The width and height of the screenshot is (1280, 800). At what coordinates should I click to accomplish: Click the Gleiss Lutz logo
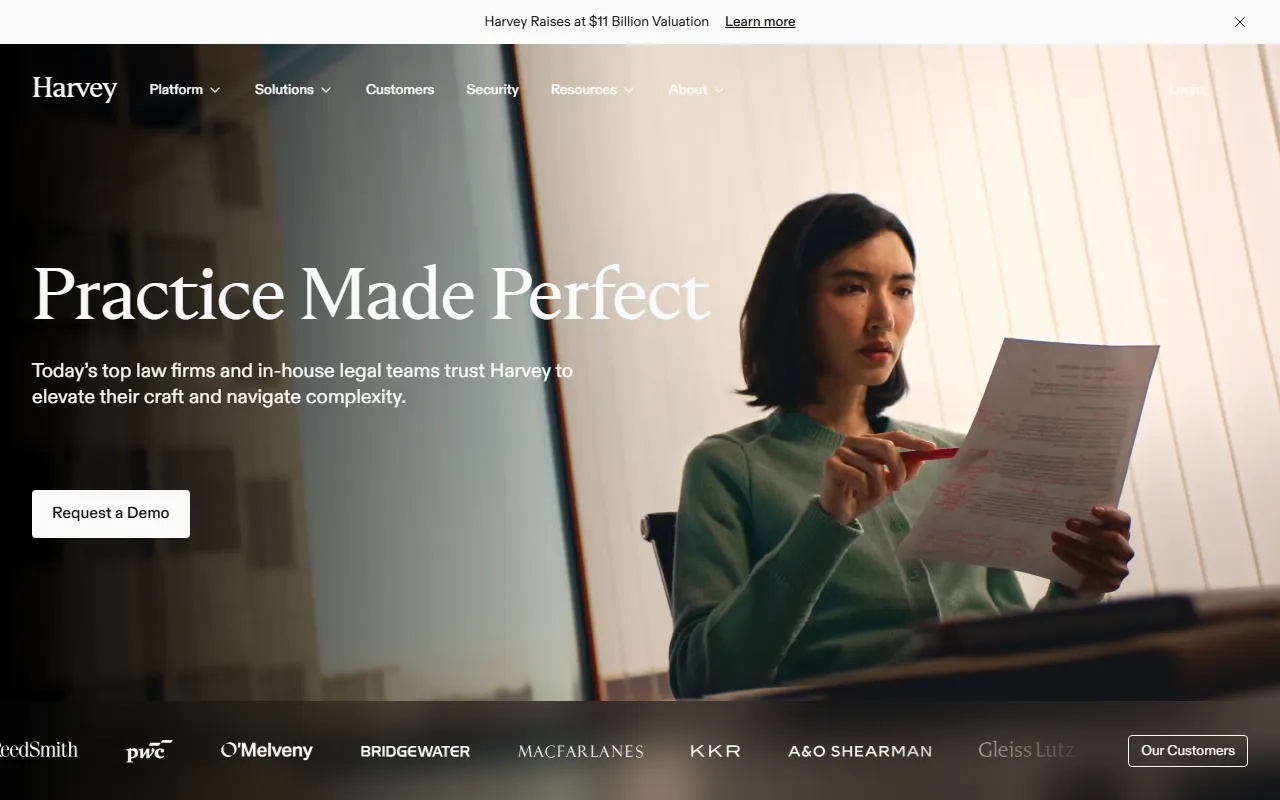(x=1026, y=750)
